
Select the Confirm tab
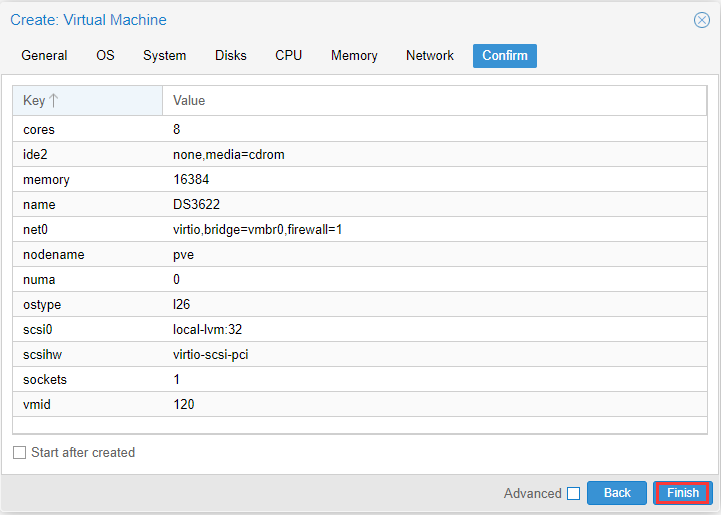coord(504,56)
